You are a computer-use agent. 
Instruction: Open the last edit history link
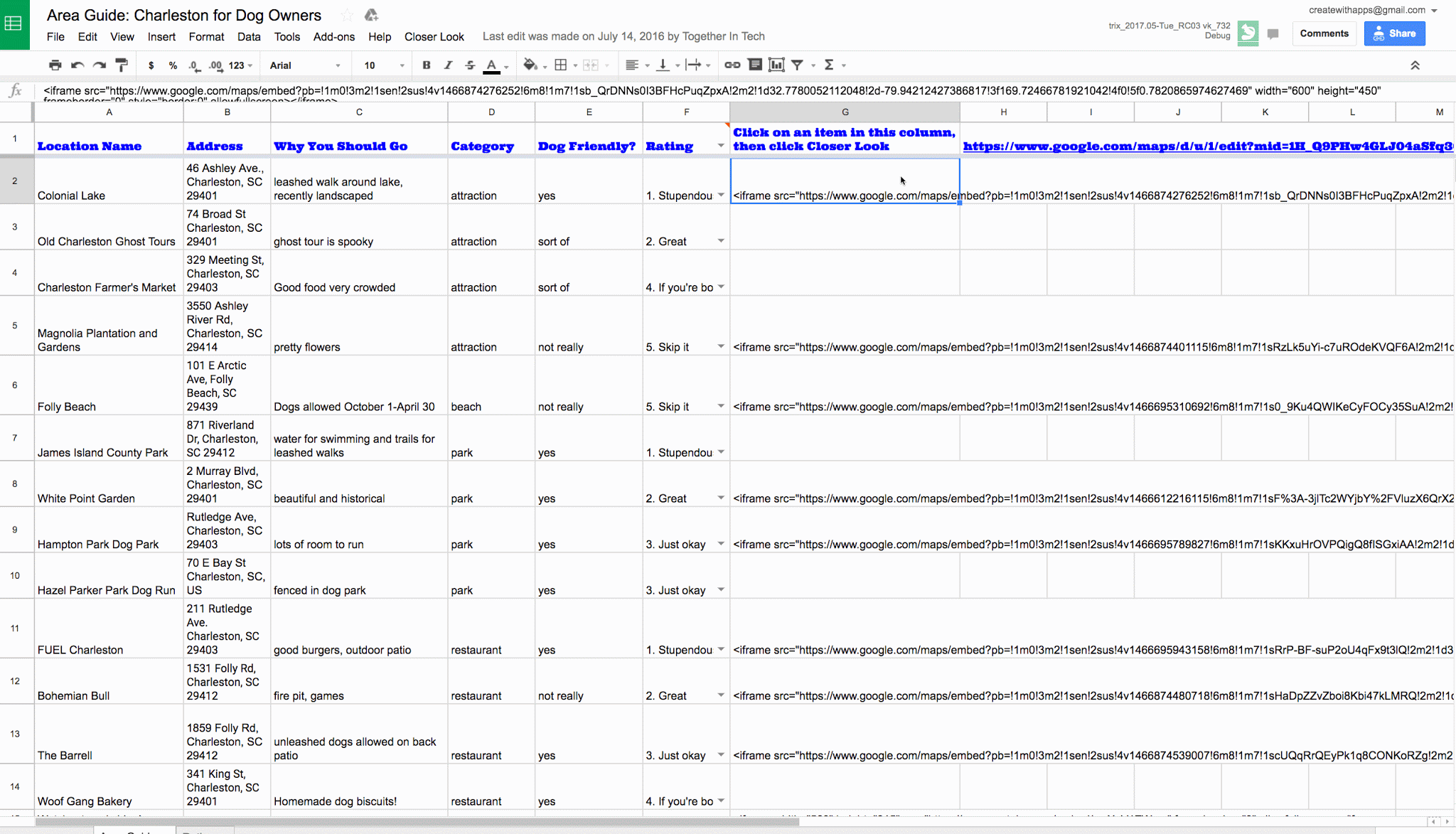(x=623, y=36)
